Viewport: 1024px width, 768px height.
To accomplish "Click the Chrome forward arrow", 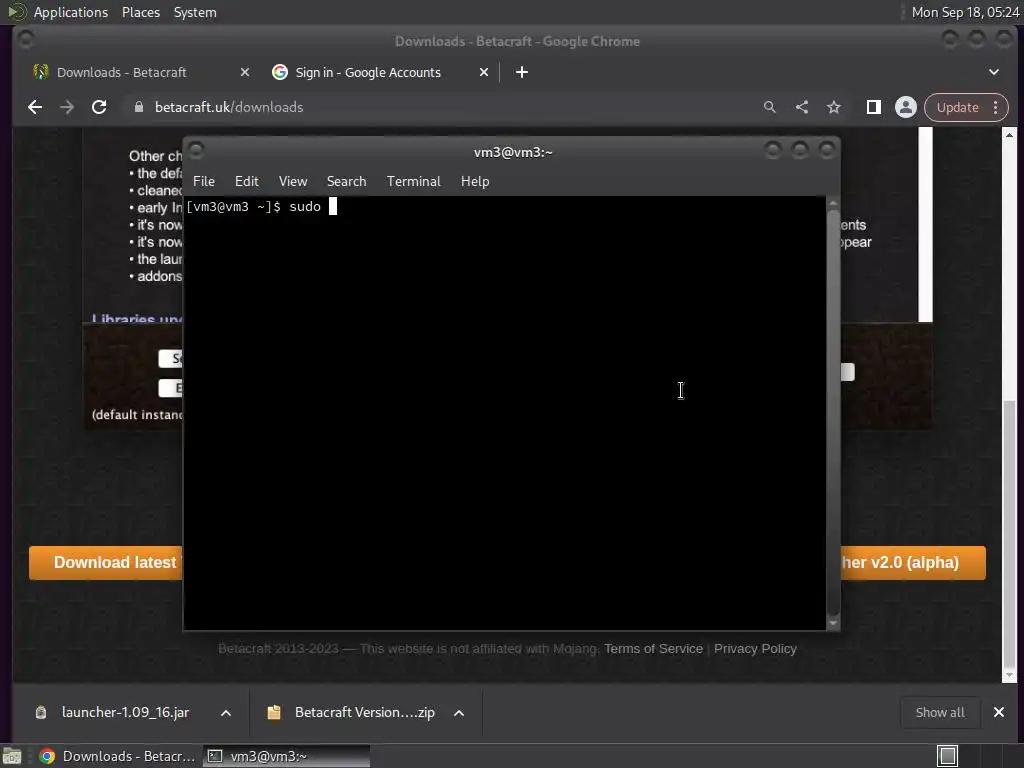I will click(x=67, y=107).
